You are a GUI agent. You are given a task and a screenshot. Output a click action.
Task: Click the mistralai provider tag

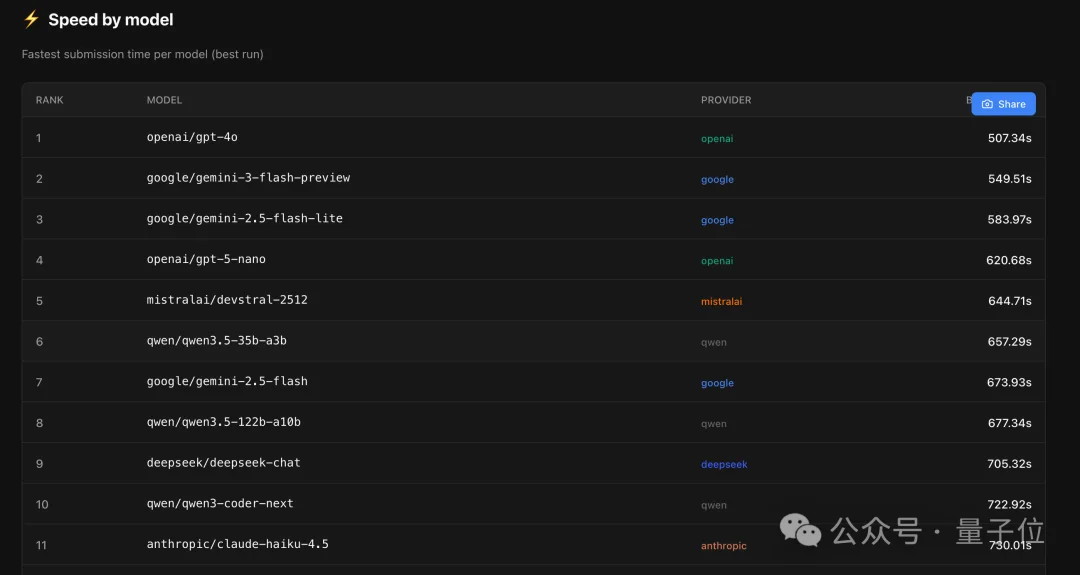tap(721, 301)
